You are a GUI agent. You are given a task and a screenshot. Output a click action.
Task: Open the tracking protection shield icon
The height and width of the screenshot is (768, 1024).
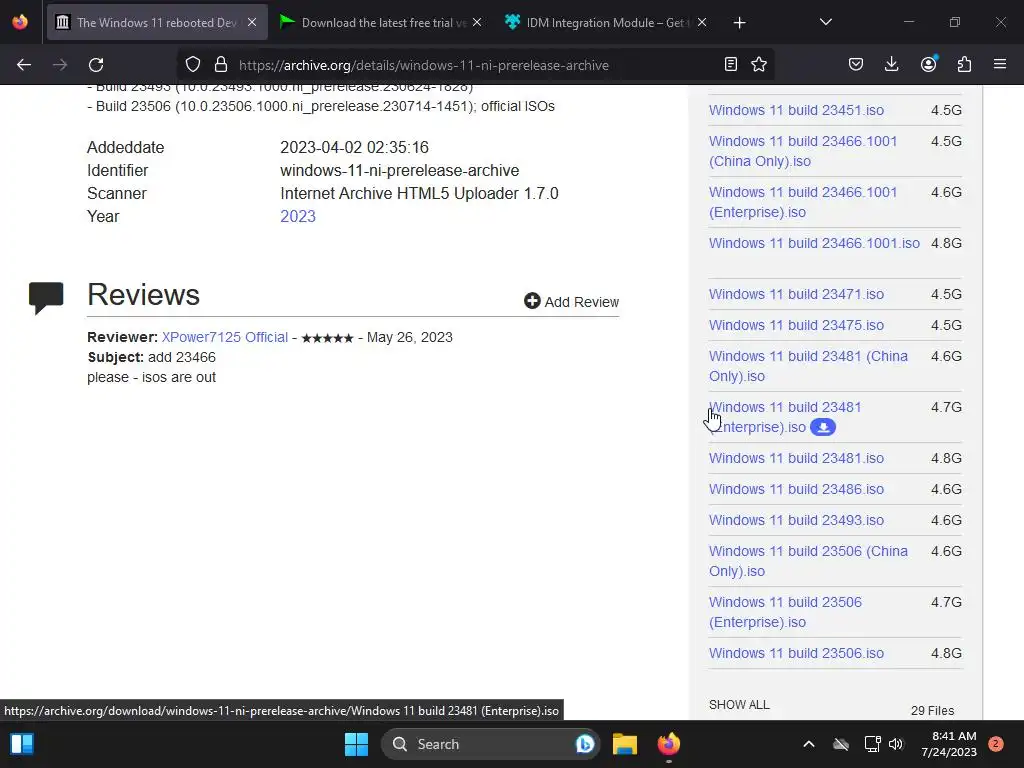[x=193, y=65]
